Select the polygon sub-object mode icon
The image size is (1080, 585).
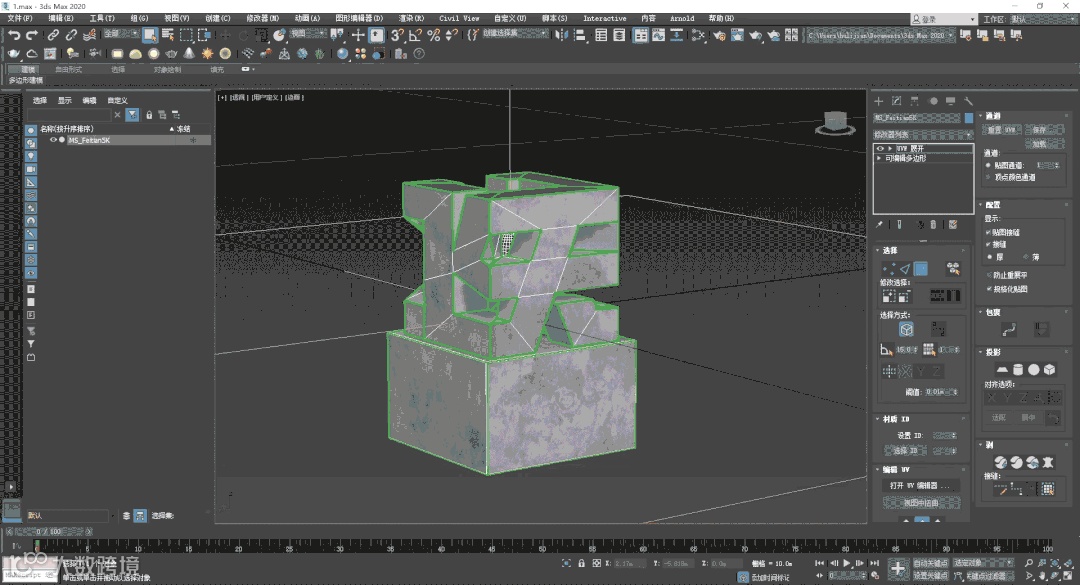tap(921, 268)
